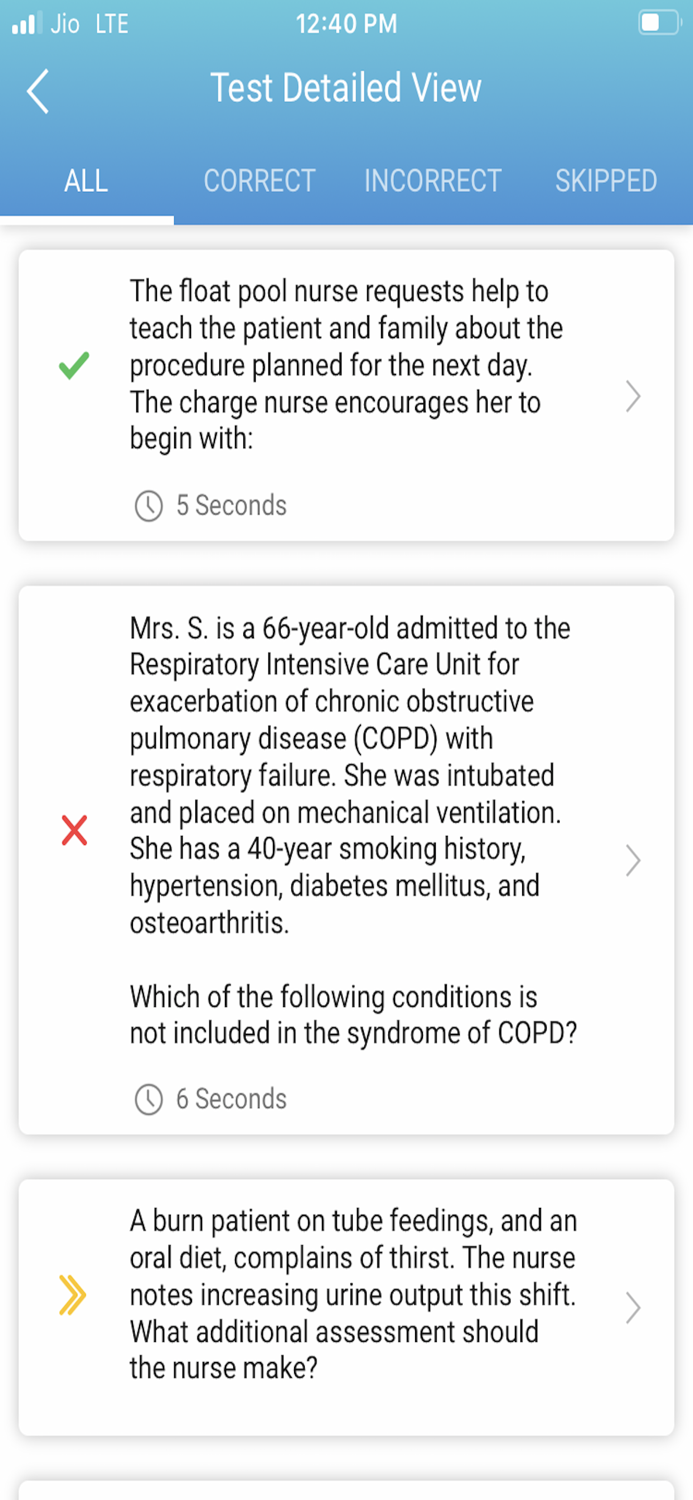Expand the float pool nurse question details
The image size is (693, 1500).
click(632, 397)
